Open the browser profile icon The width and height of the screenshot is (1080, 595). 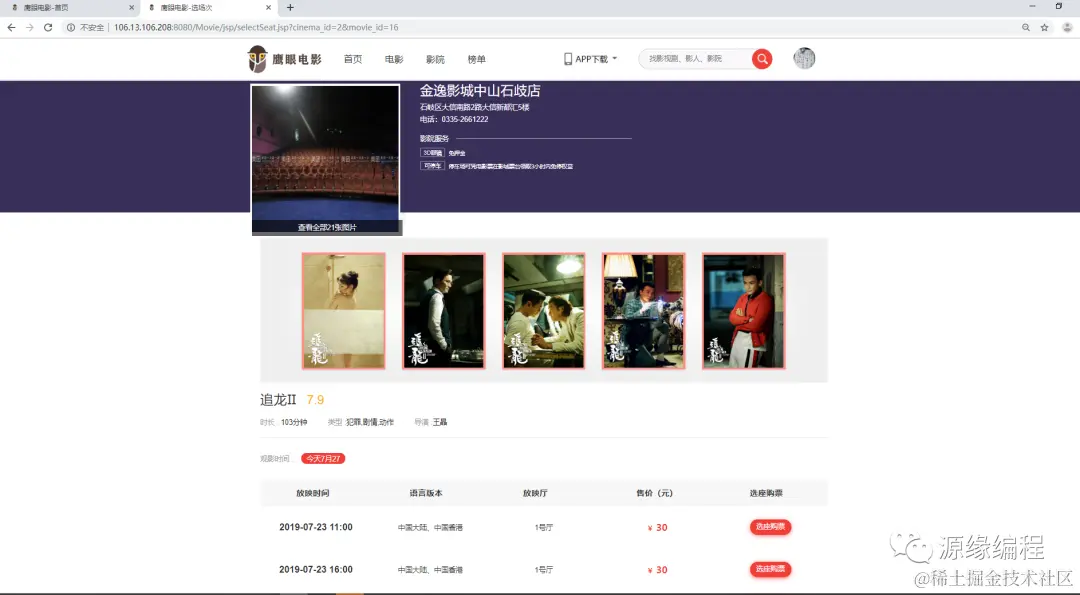point(1067,28)
